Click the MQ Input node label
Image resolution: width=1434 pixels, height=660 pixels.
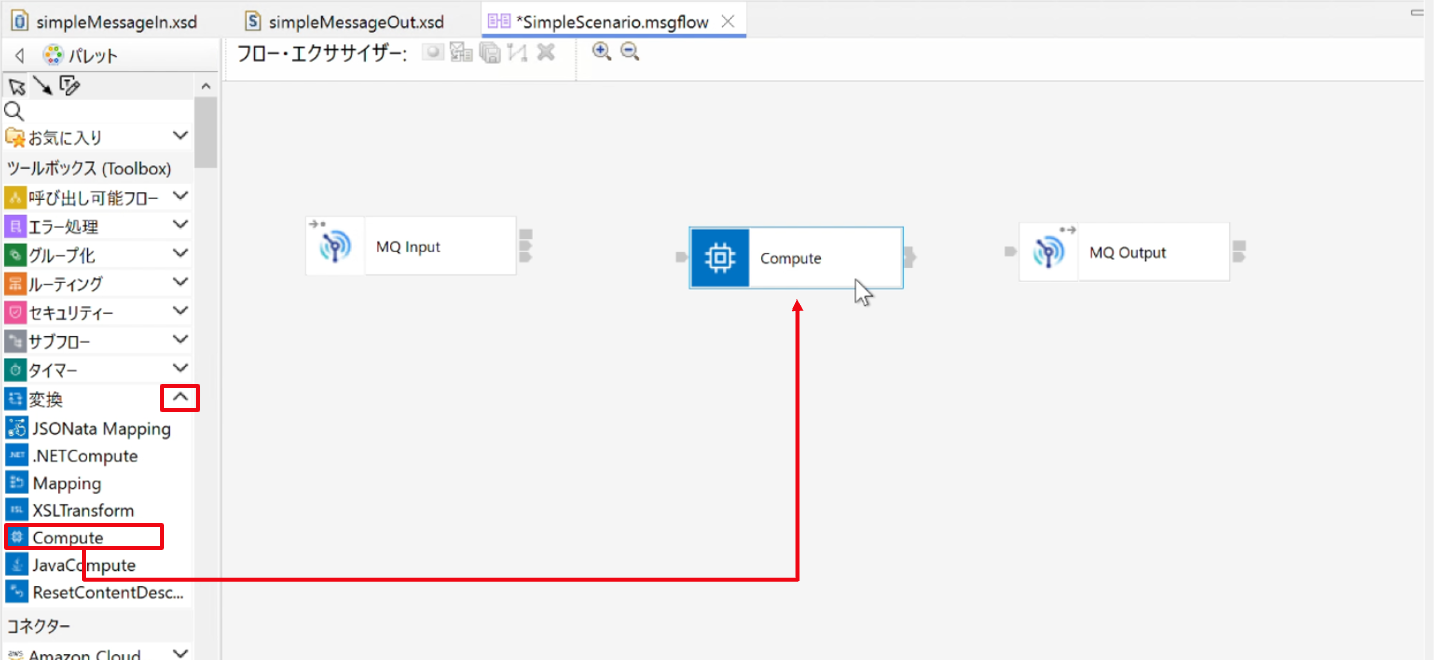(x=408, y=246)
